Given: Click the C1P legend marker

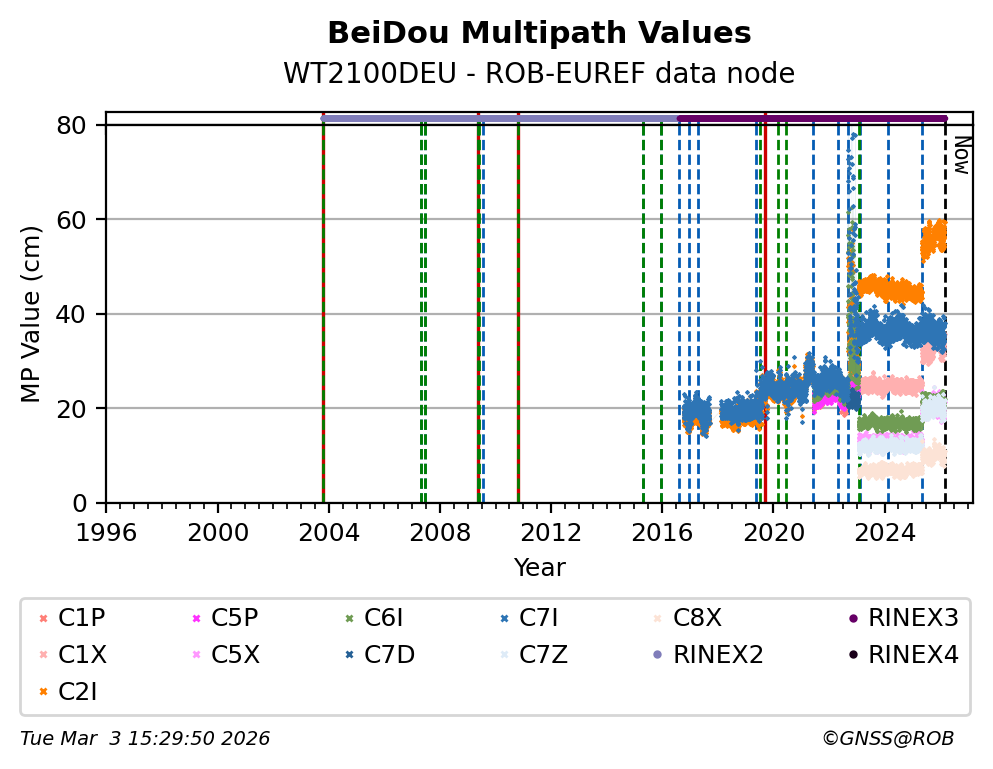Looking at the screenshot, I should coord(41,619).
